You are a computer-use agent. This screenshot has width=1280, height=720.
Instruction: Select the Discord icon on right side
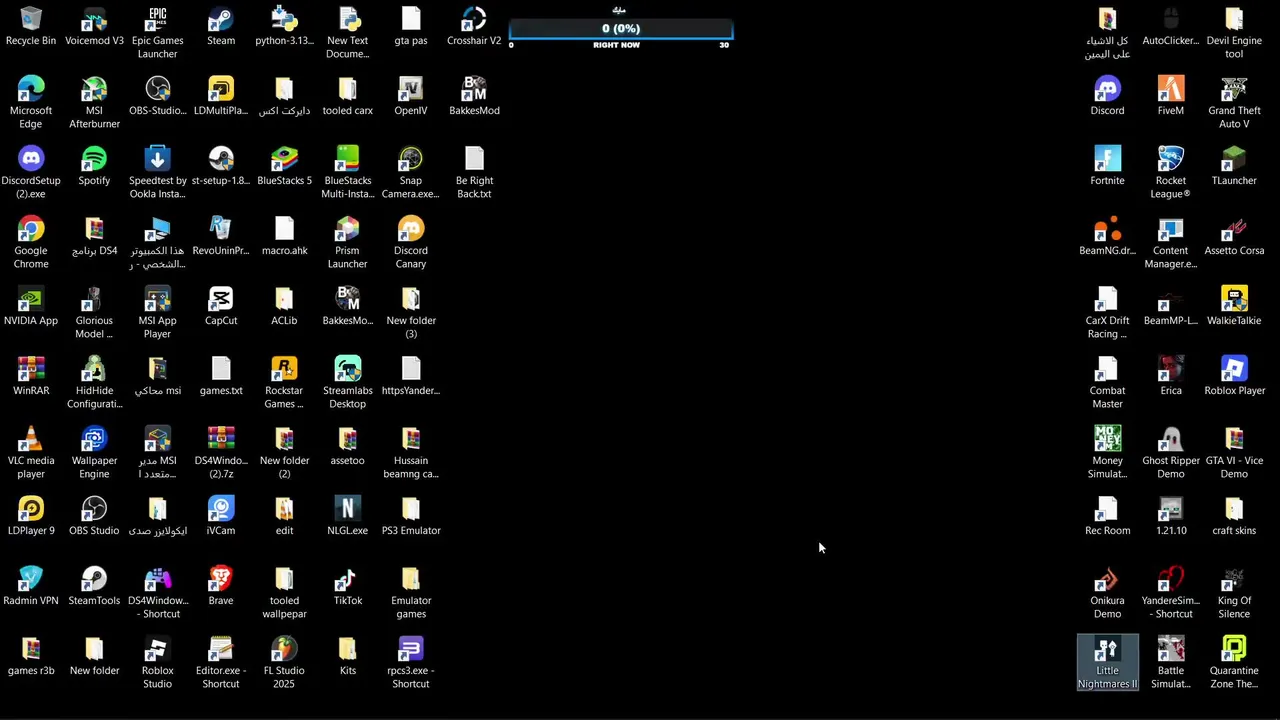coord(1107,97)
